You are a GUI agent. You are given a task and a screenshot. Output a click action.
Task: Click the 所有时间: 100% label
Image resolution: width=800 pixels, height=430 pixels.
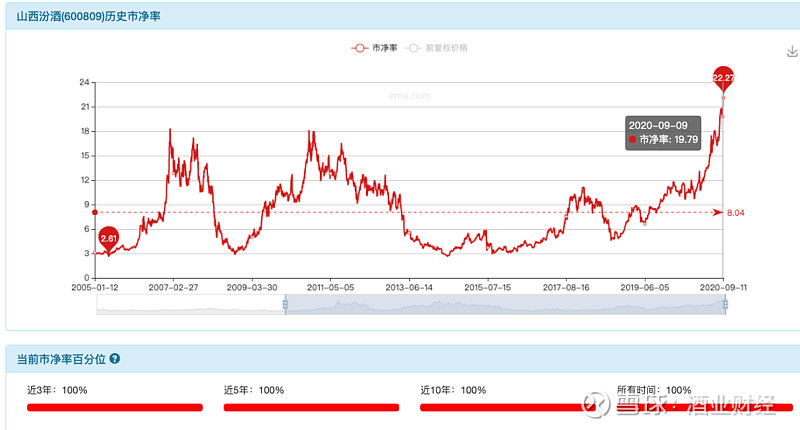coord(654,390)
